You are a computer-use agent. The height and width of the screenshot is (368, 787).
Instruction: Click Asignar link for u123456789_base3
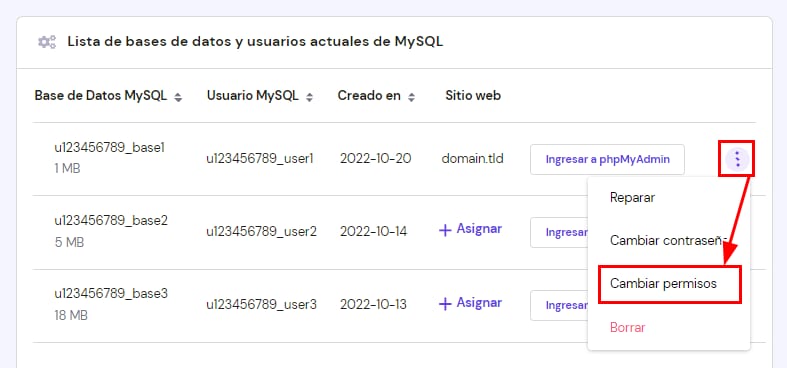coord(470,303)
